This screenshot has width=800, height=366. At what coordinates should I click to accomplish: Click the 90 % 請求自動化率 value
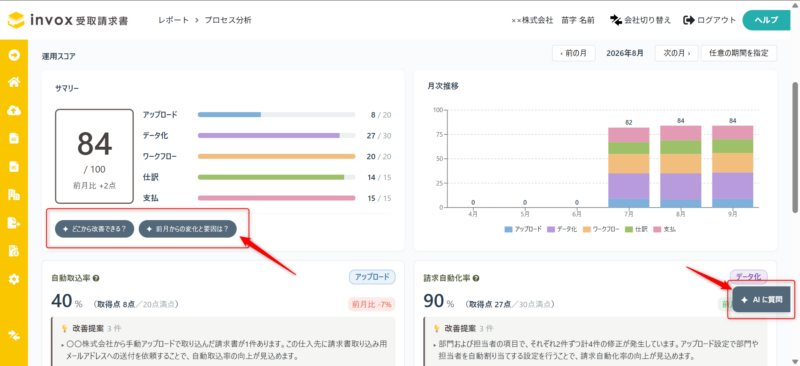pos(439,302)
